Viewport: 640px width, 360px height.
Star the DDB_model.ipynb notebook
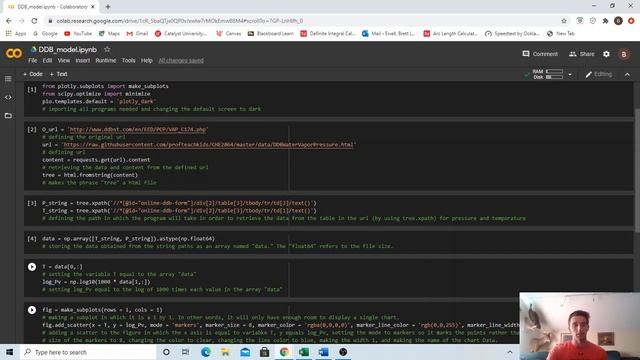pos(107,49)
